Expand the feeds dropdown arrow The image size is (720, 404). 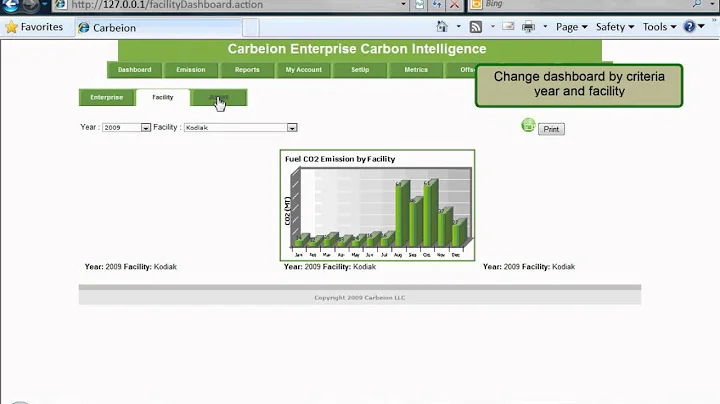point(493,27)
